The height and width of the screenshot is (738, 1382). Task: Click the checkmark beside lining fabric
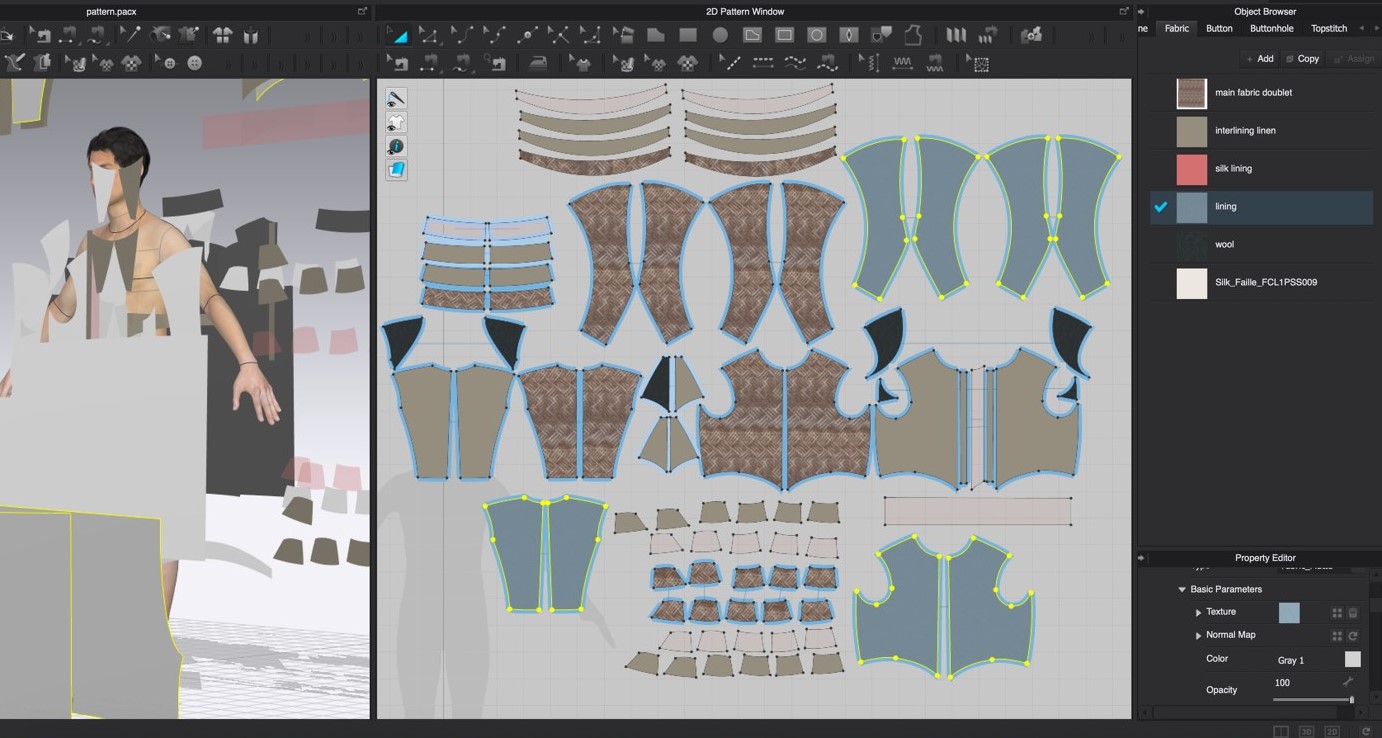[x=1160, y=207]
